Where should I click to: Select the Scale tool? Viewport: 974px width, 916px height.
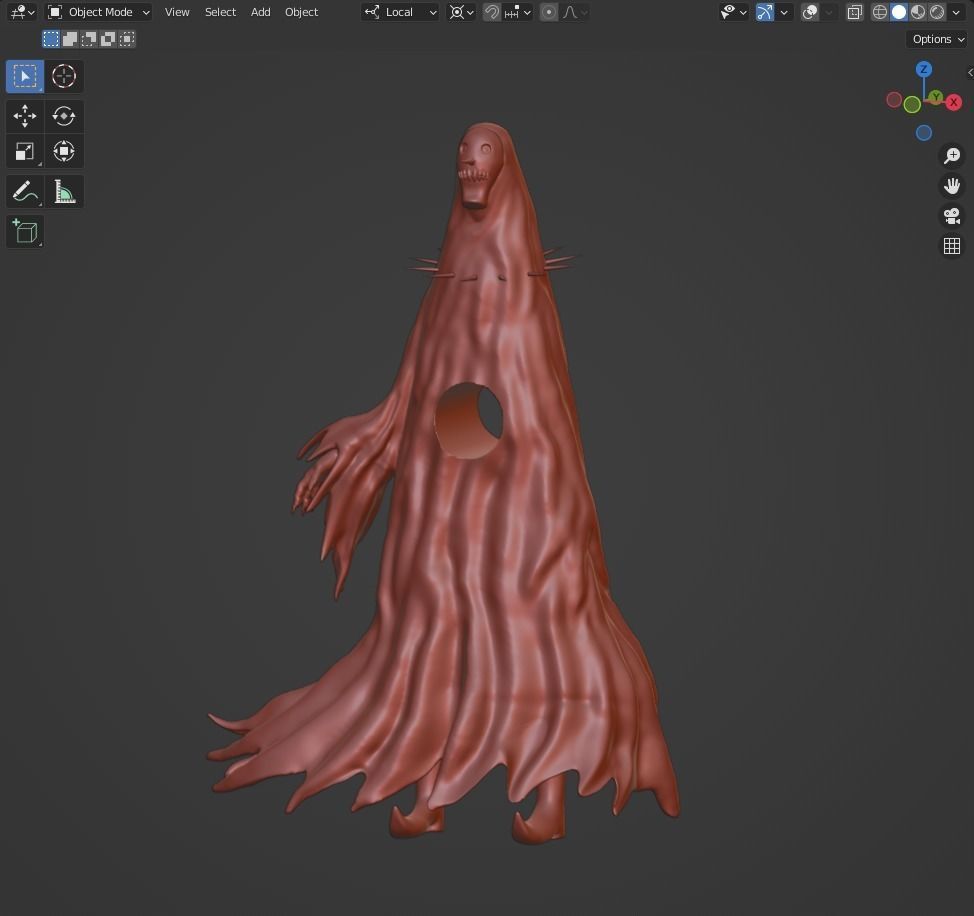tap(24, 151)
